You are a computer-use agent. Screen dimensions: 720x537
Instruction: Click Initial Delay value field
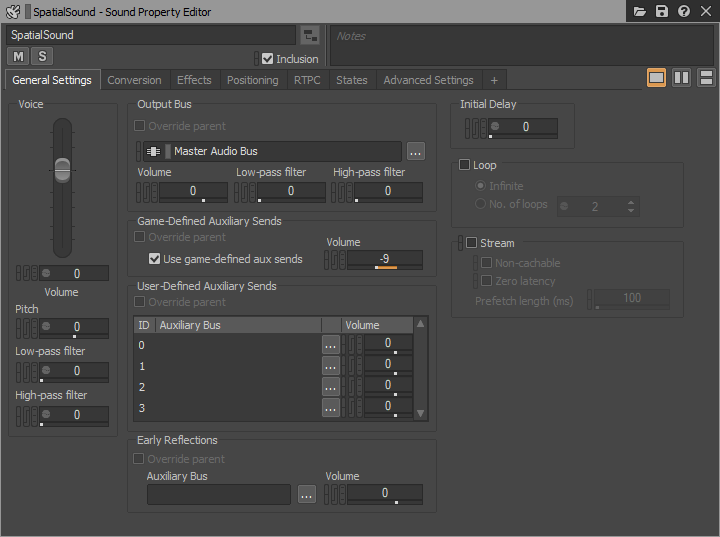pyautogui.click(x=523, y=128)
